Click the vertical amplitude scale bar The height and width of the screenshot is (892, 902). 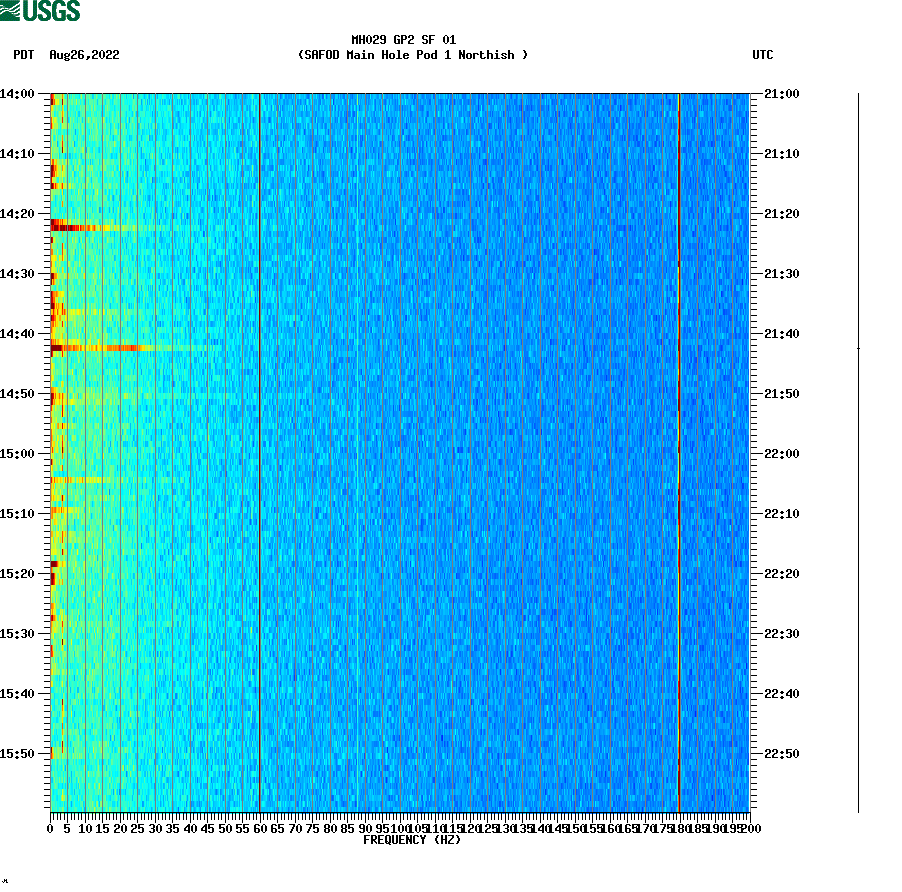click(x=857, y=450)
